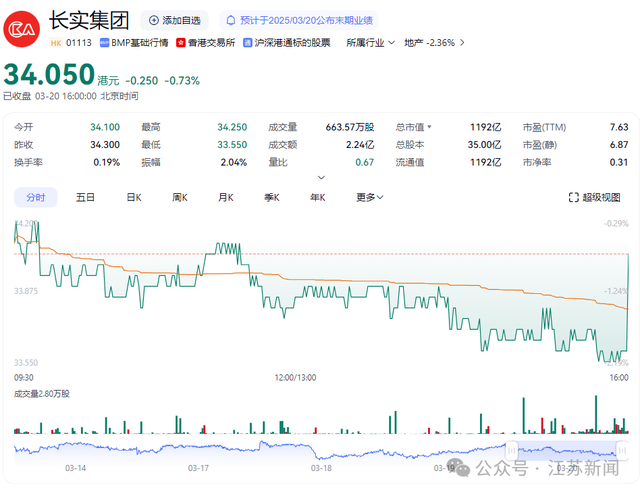This screenshot has height=494, width=640.
Task: Click the 03-18 date on the overview timeline
Action: click(321, 468)
